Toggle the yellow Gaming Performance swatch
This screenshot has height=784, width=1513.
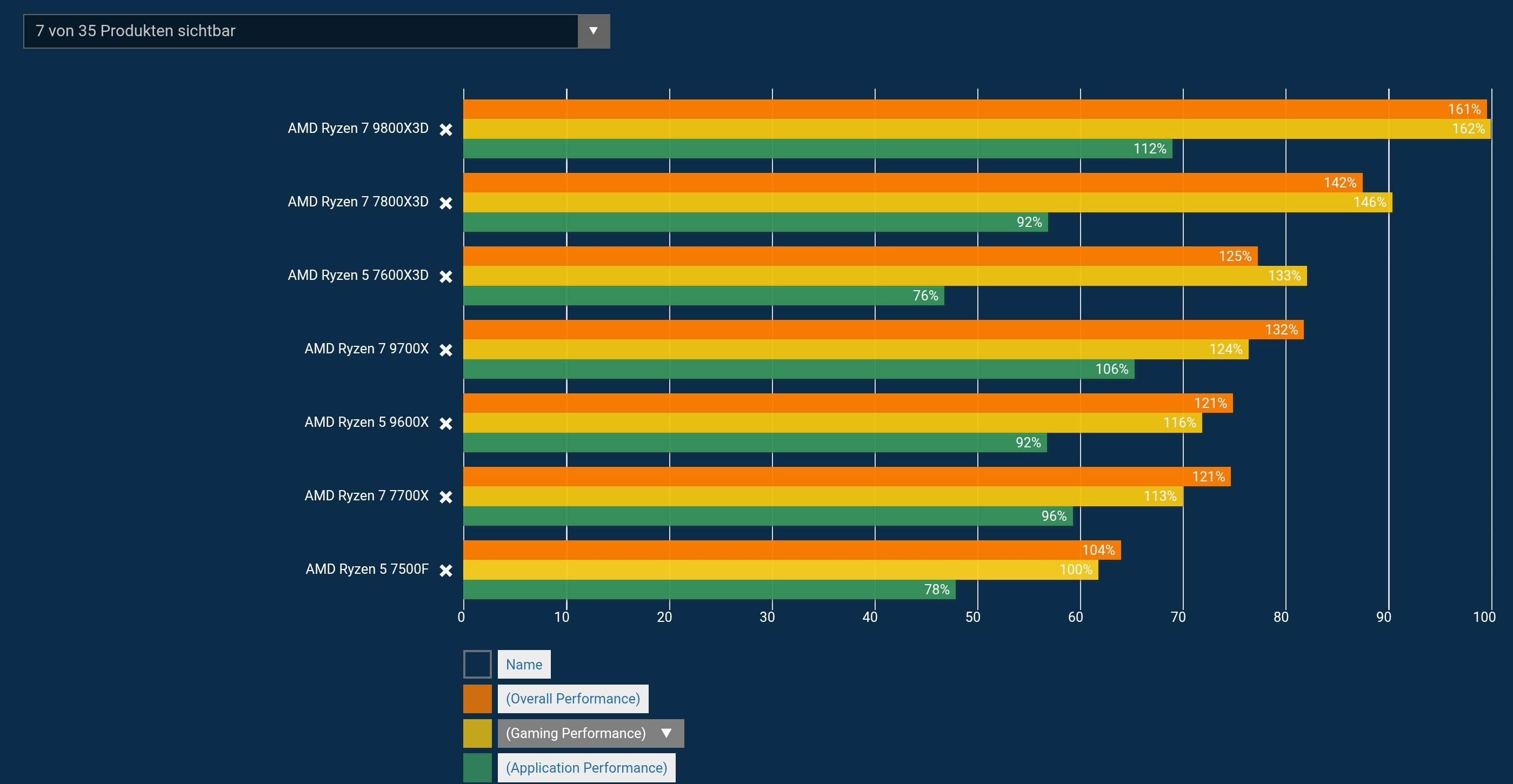pos(477,734)
